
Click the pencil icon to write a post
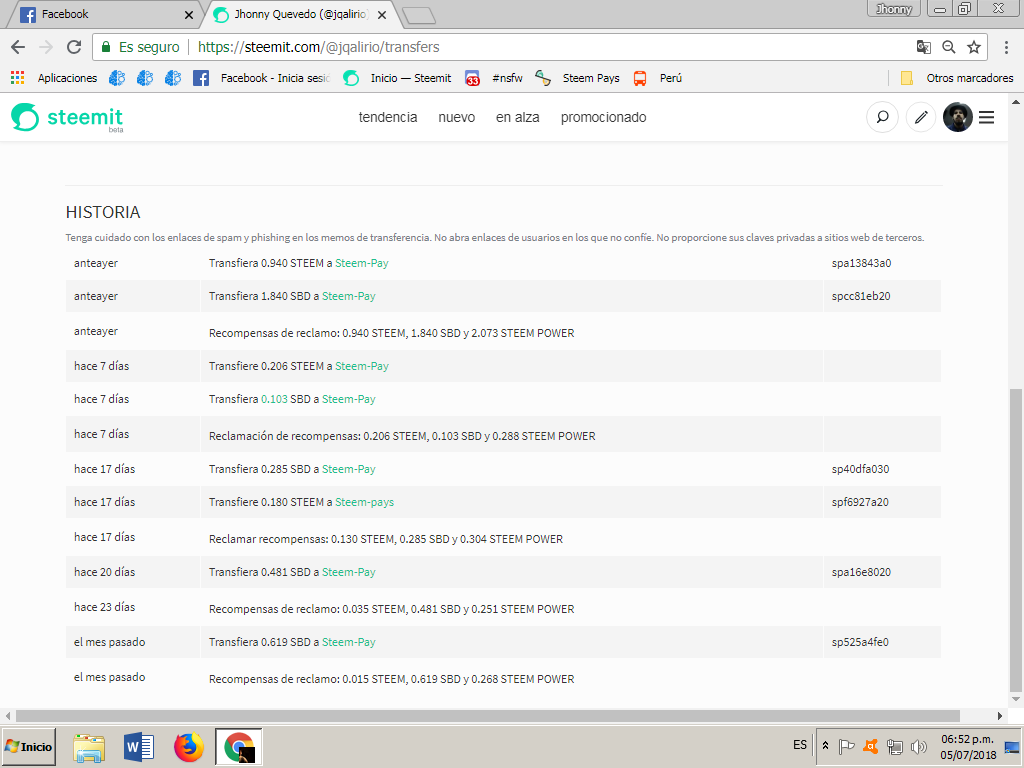click(x=921, y=118)
